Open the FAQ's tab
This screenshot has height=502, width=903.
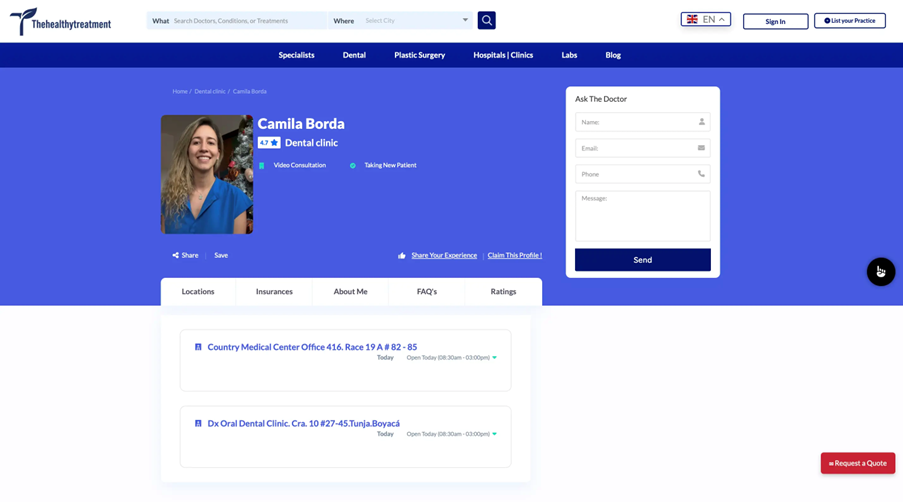click(426, 292)
